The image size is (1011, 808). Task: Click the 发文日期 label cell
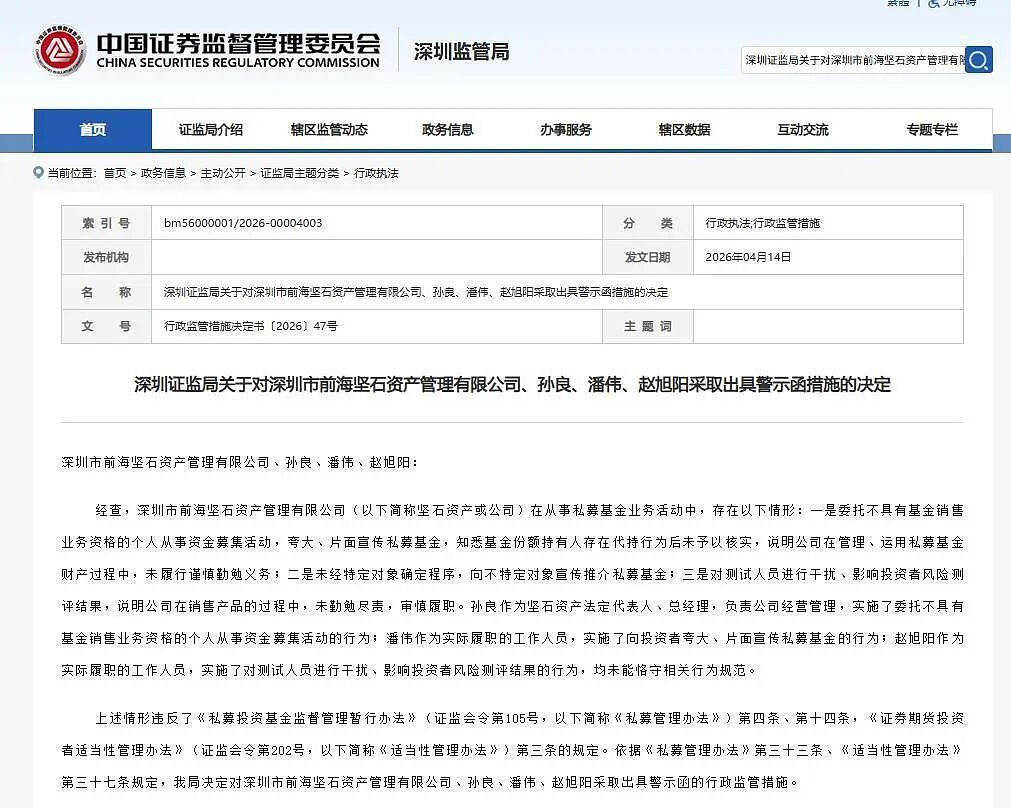[648, 257]
